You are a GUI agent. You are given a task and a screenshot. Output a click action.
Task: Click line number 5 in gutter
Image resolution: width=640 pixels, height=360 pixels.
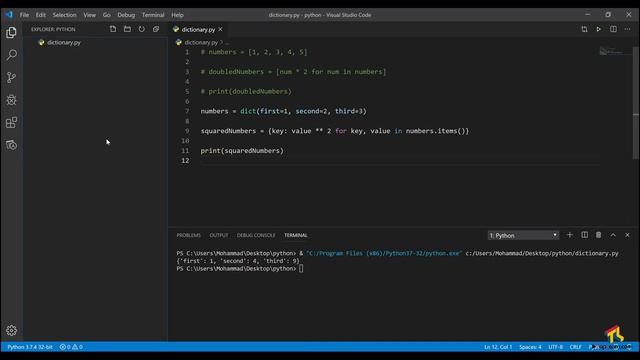coord(187,91)
